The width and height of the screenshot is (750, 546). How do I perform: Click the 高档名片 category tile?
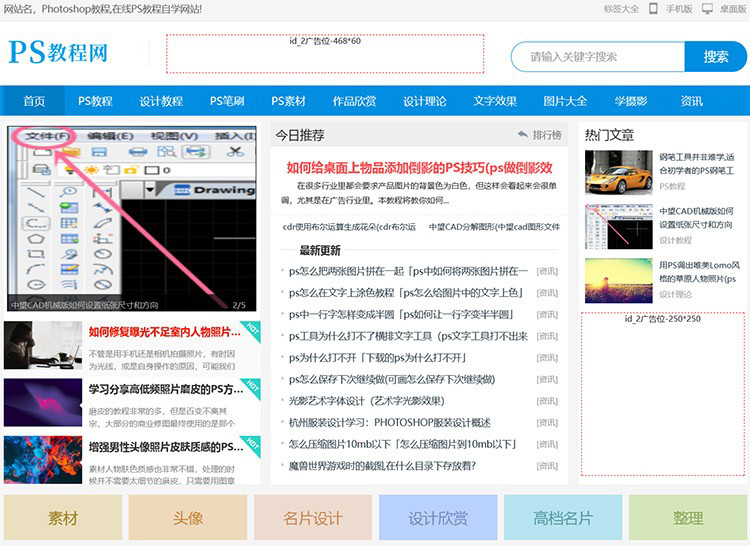coord(563,517)
